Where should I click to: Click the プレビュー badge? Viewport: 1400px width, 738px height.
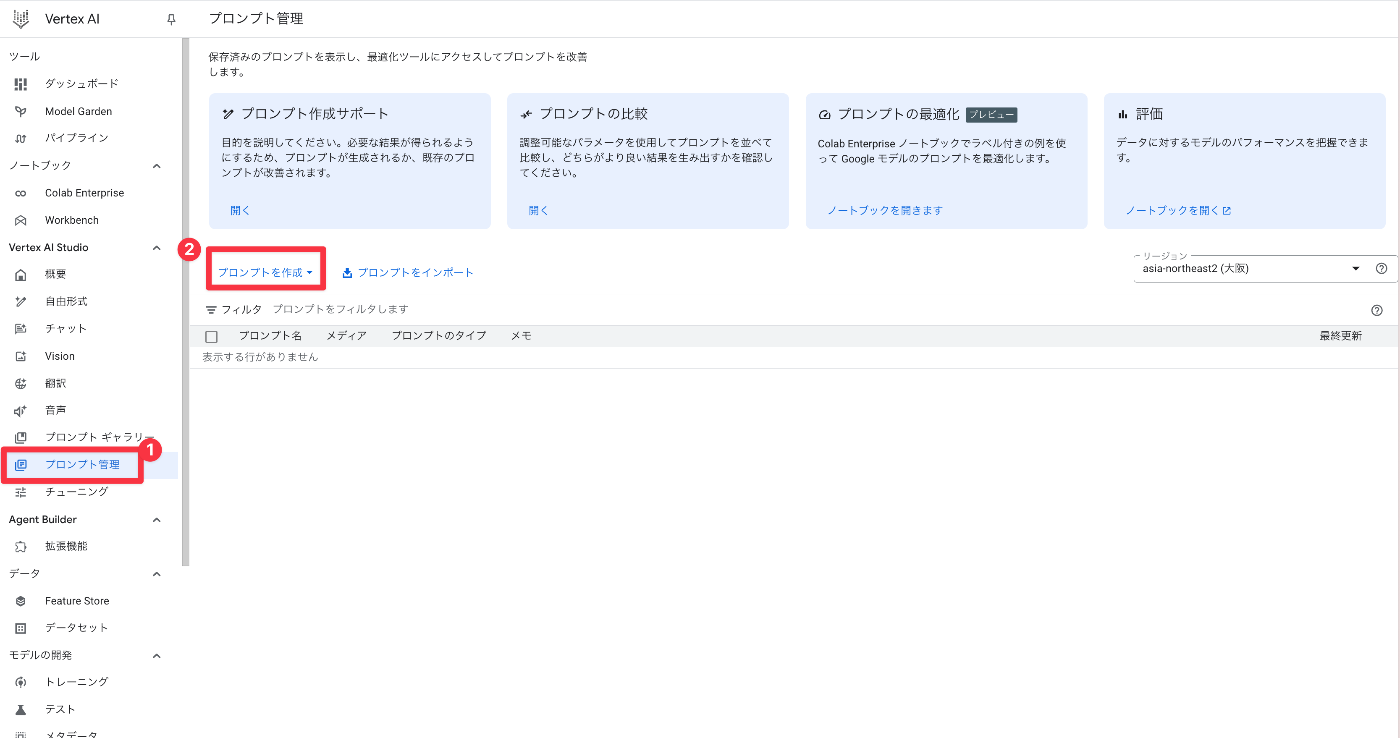point(992,115)
